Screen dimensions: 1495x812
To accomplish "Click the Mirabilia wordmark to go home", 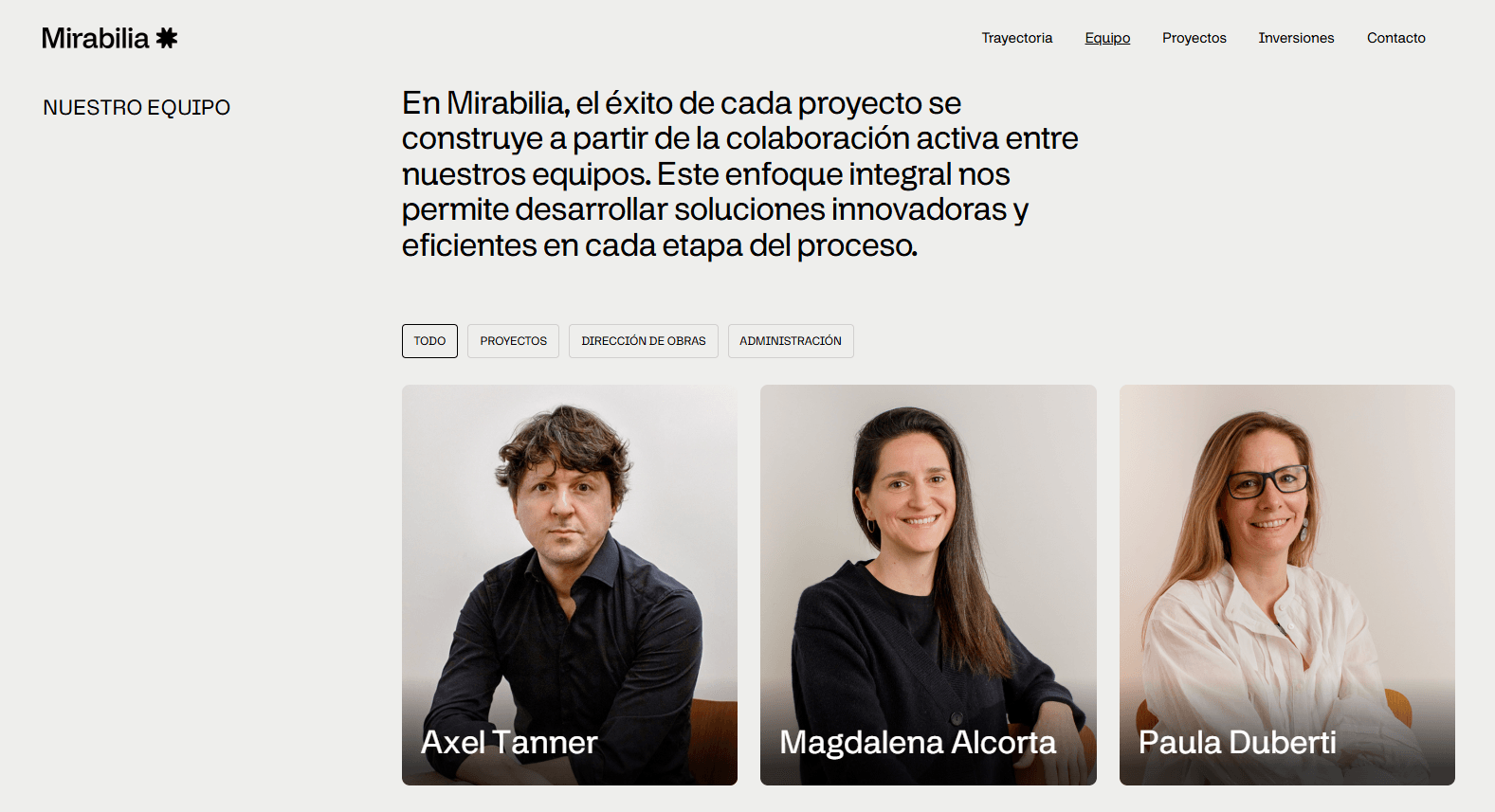I will [96, 38].
